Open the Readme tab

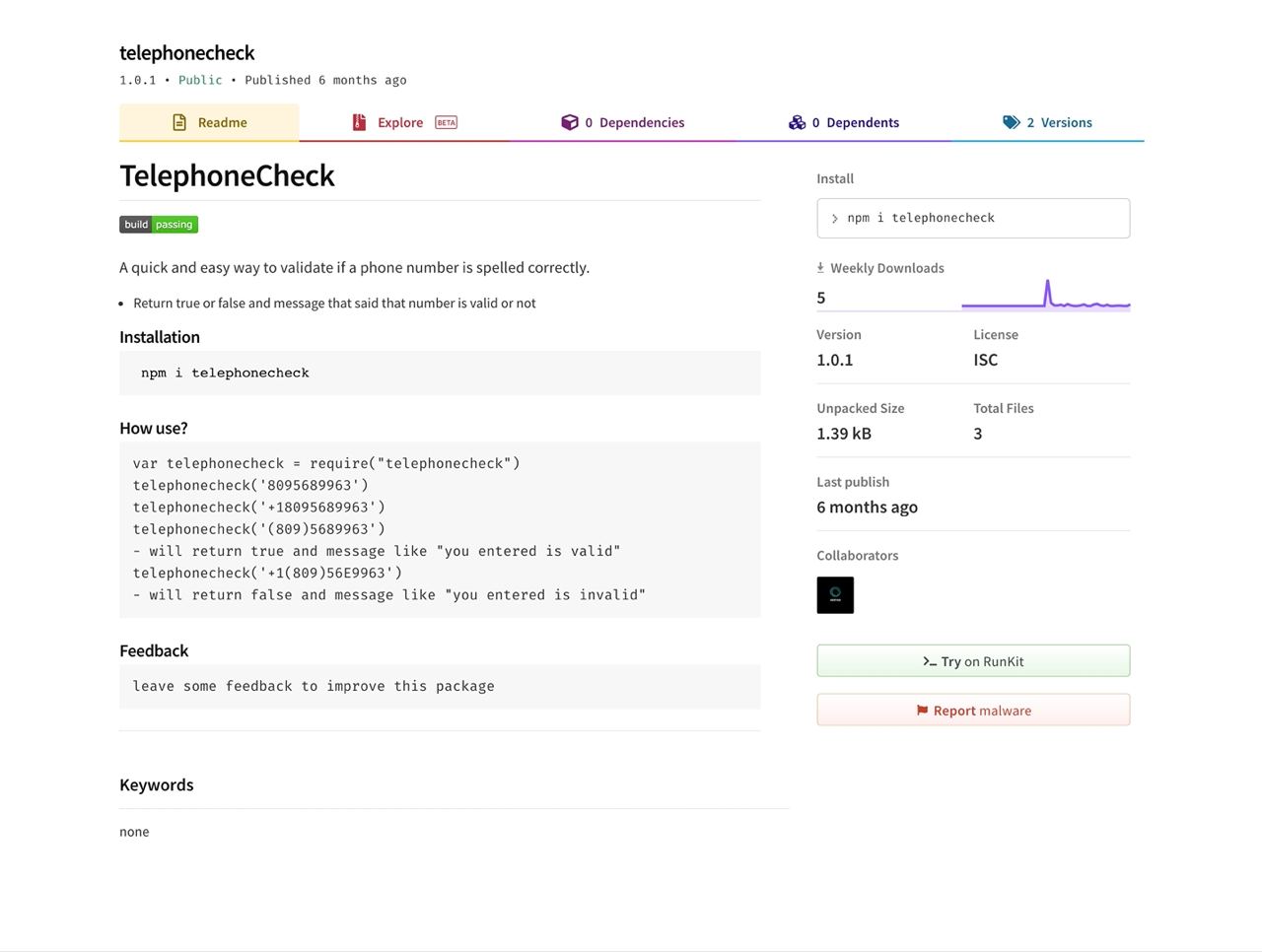(209, 122)
